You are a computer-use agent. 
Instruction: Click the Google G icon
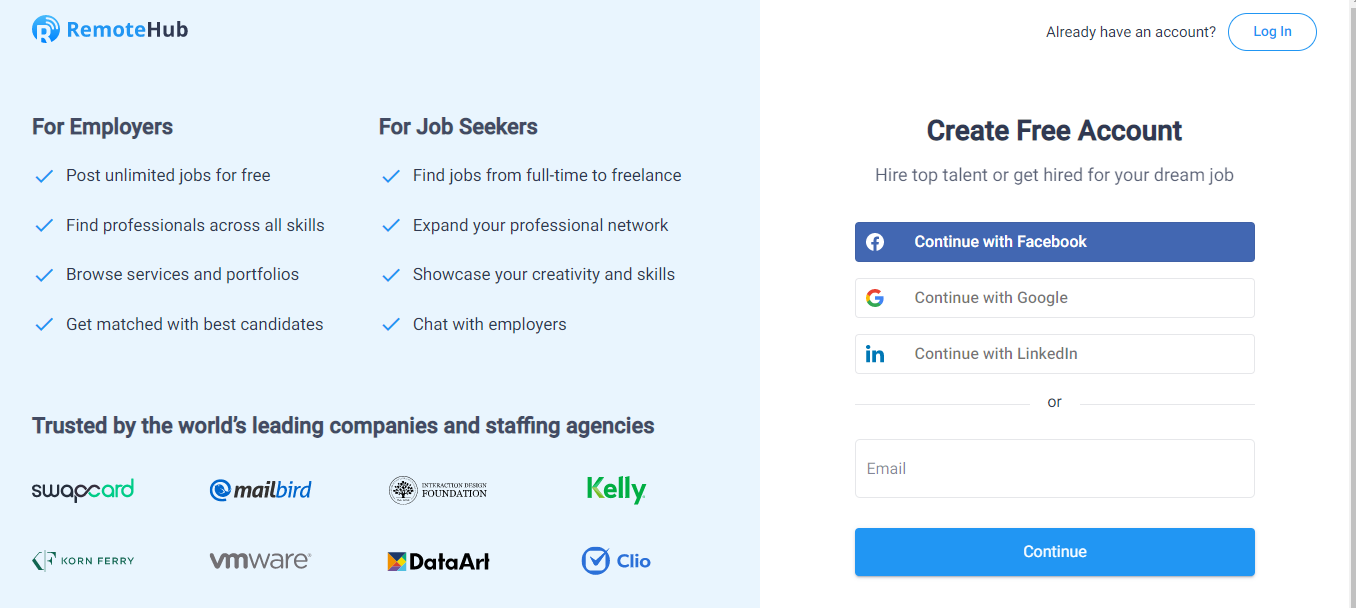pos(875,298)
